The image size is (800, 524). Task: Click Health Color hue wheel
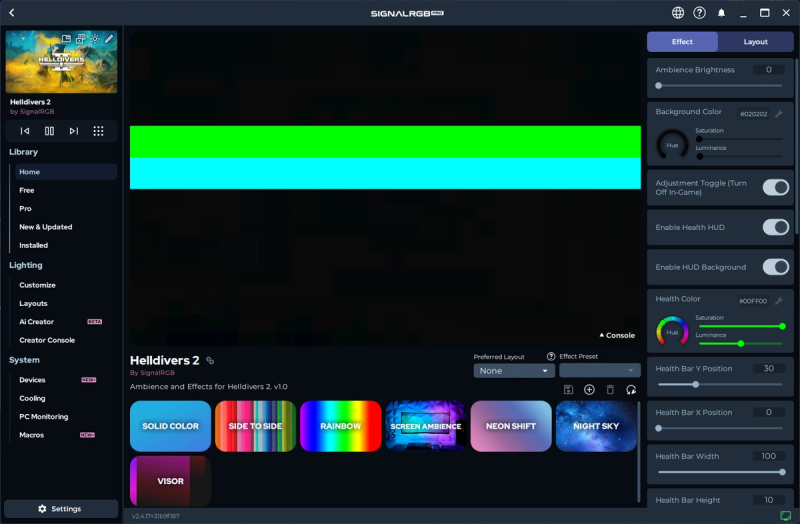(x=672, y=332)
